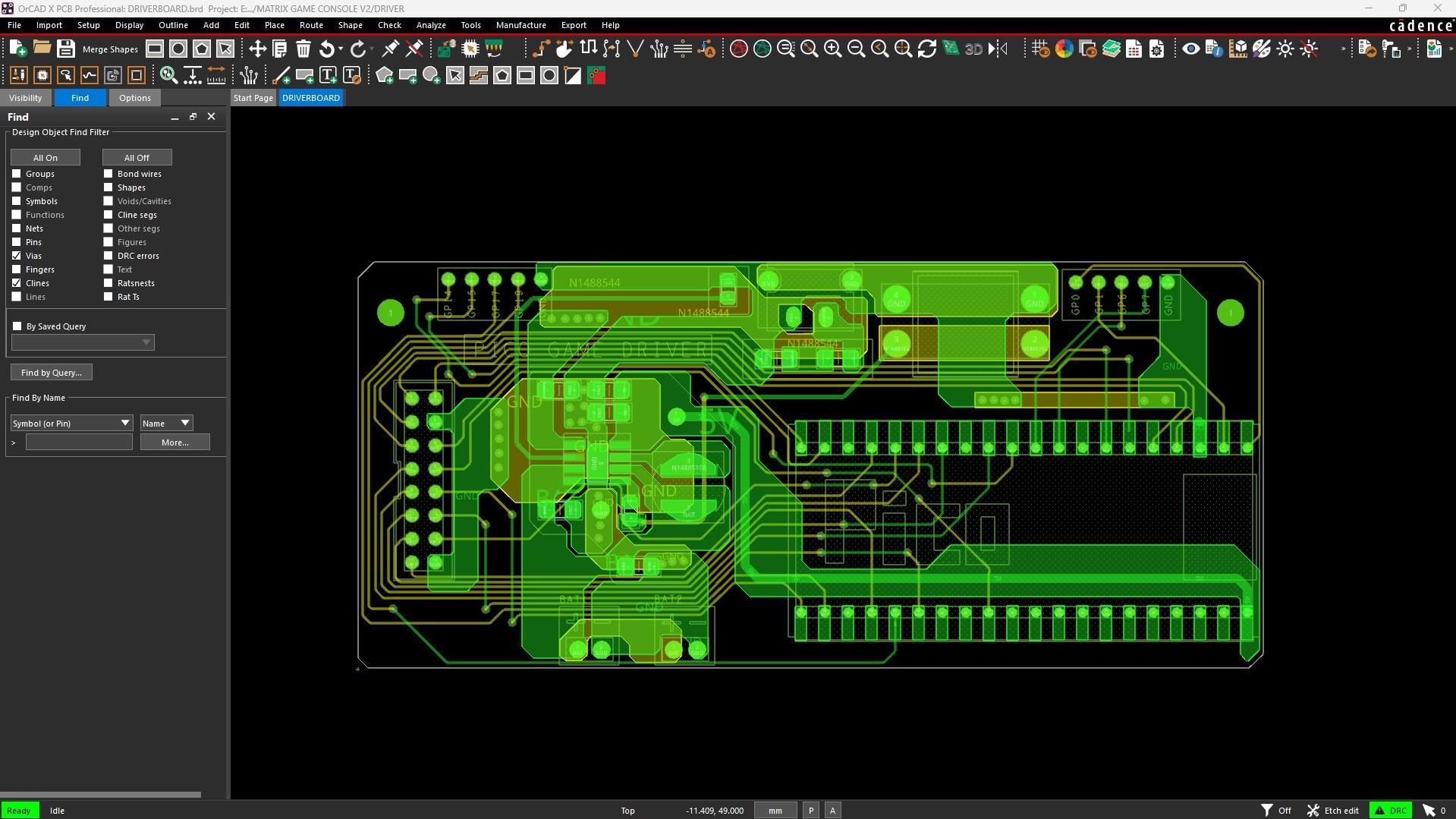Click the P button in status bar
Screen dimensions: 1456x819
811,811
